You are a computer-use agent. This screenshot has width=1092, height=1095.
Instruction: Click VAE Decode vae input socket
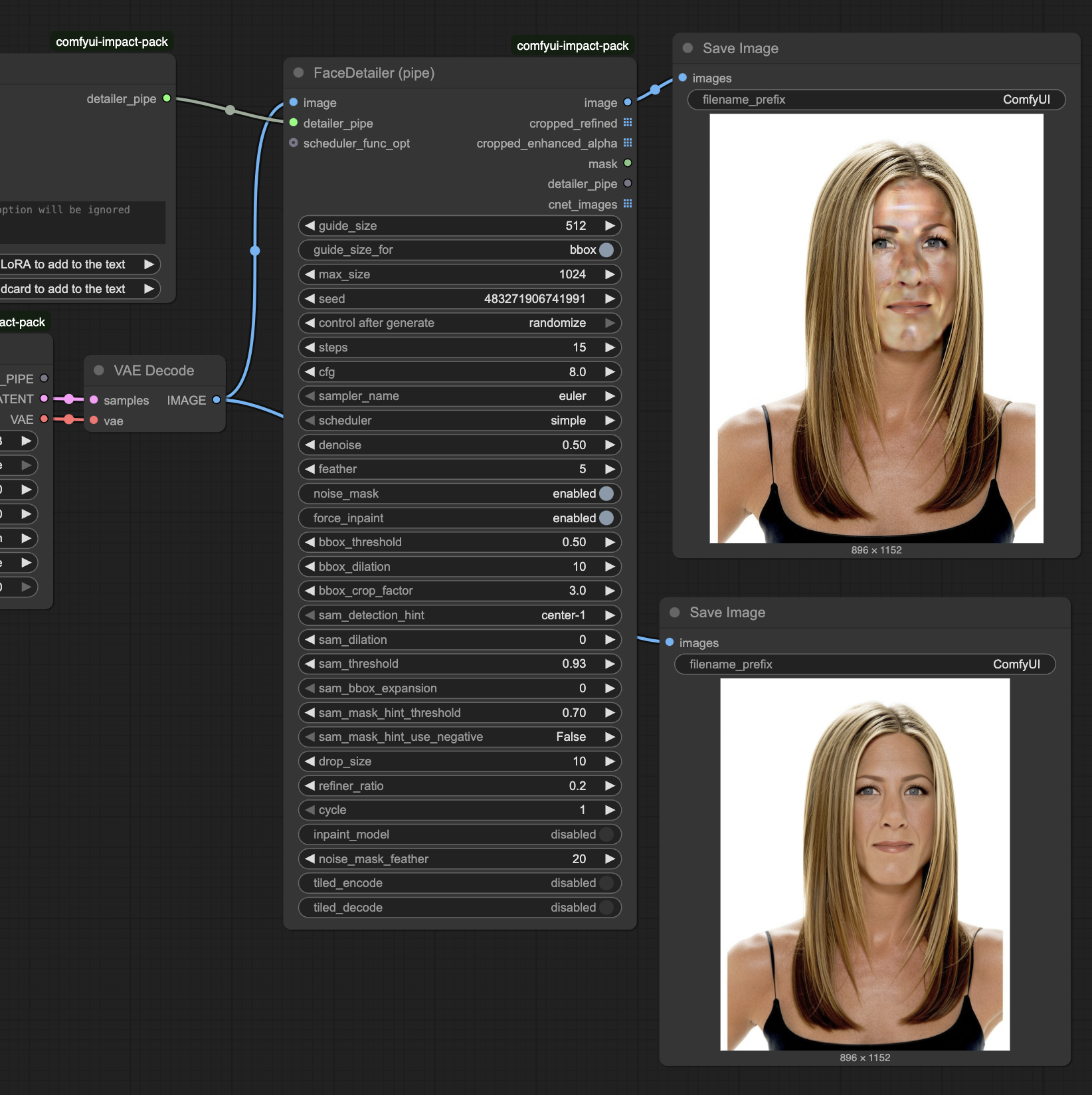point(94,420)
